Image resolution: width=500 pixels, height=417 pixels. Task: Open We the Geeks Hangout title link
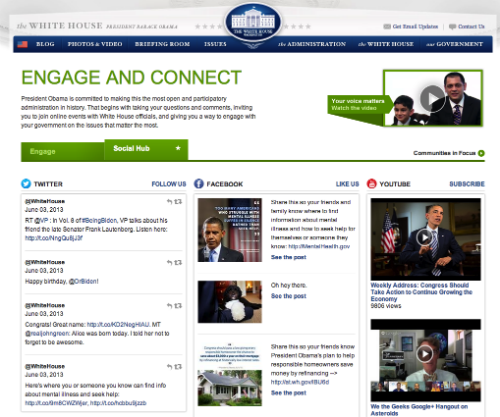point(419,410)
